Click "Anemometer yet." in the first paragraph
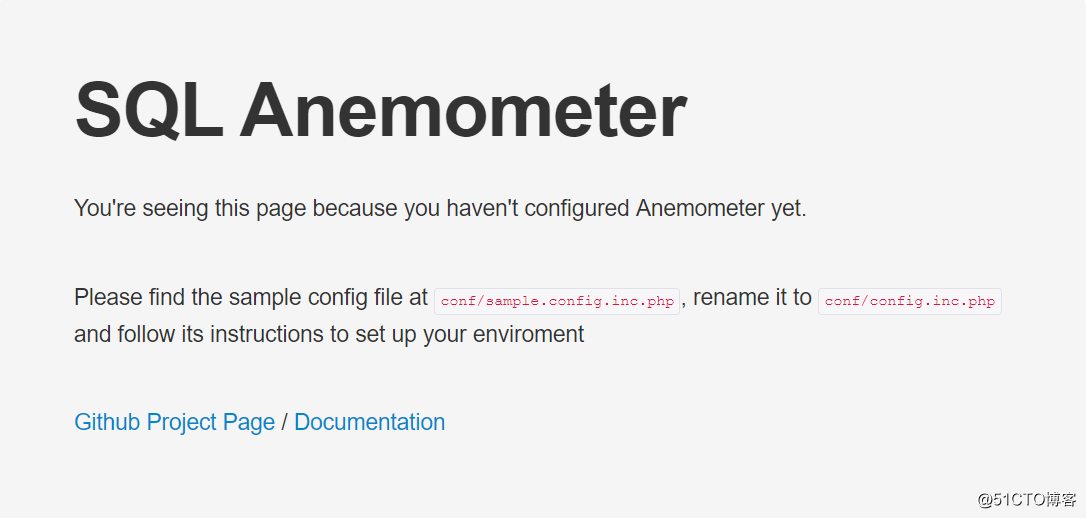 tap(721, 209)
